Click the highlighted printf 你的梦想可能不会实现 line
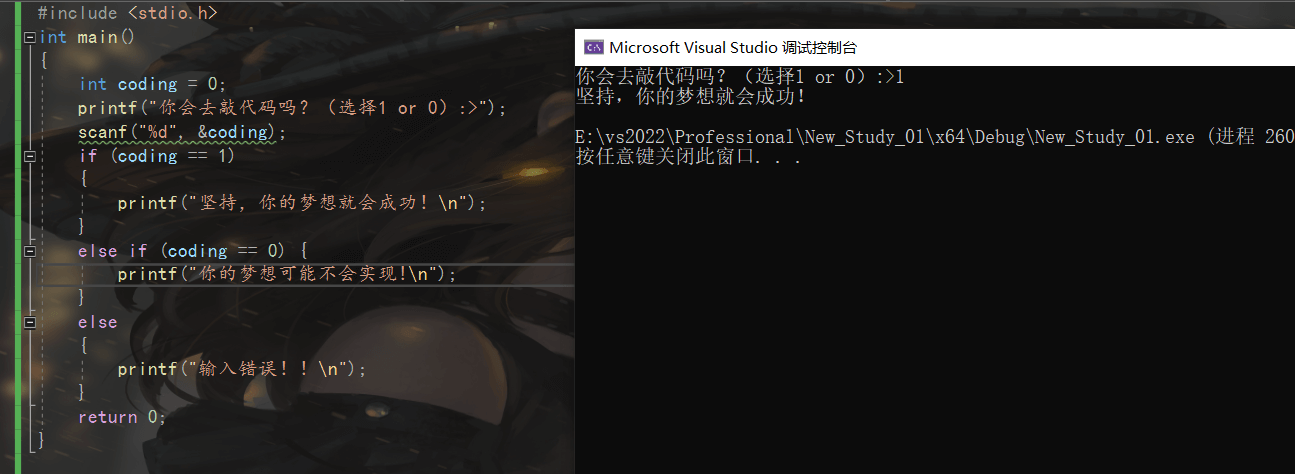This screenshot has width=1295, height=474. coord(286,274)
